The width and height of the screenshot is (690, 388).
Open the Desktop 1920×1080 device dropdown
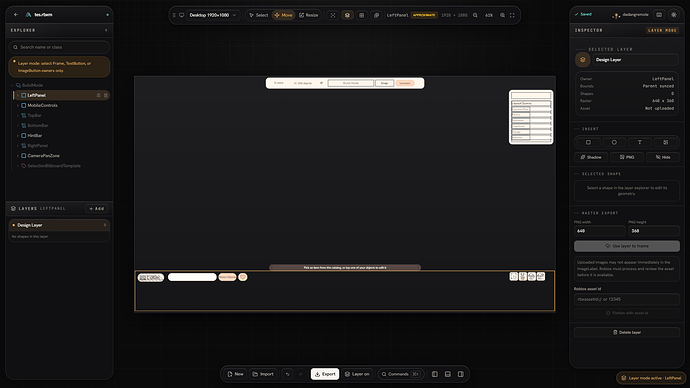point(213,15)
